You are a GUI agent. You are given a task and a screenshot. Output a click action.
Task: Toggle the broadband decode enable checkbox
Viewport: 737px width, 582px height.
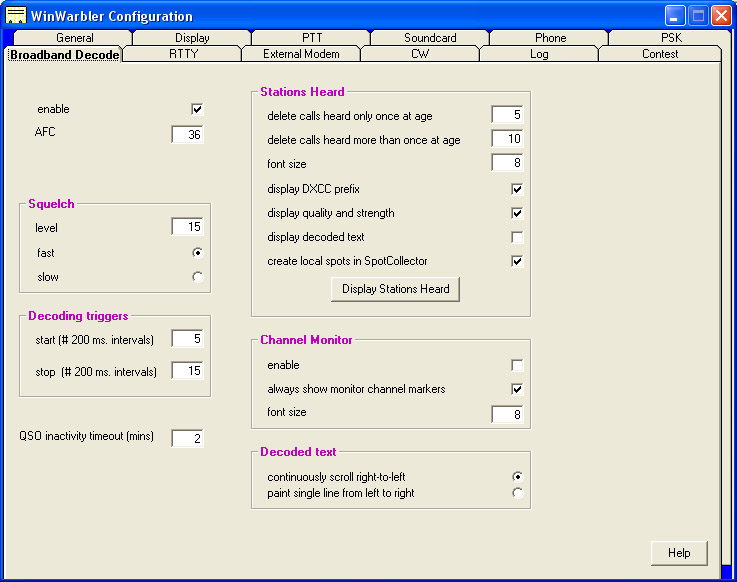[x=197, y=109]
